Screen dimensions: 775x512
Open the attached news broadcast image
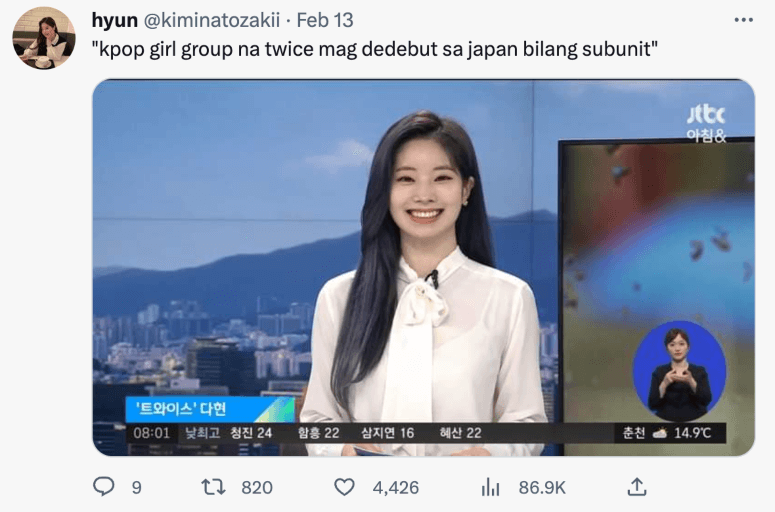pos(424,267)
